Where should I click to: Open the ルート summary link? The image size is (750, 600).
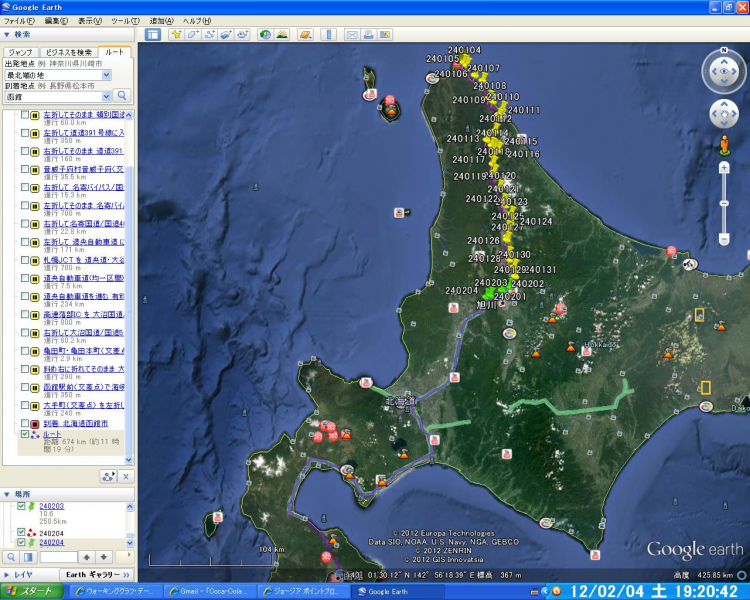click(x=52, y=434)
